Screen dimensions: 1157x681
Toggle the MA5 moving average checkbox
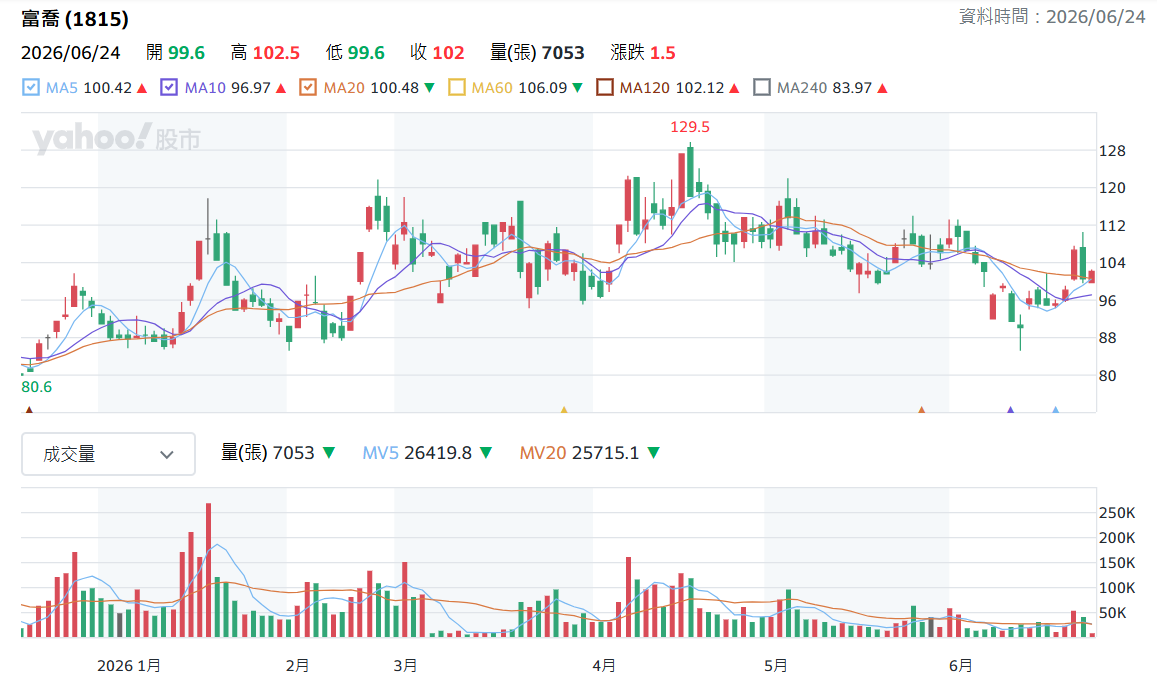click(31, 88)
